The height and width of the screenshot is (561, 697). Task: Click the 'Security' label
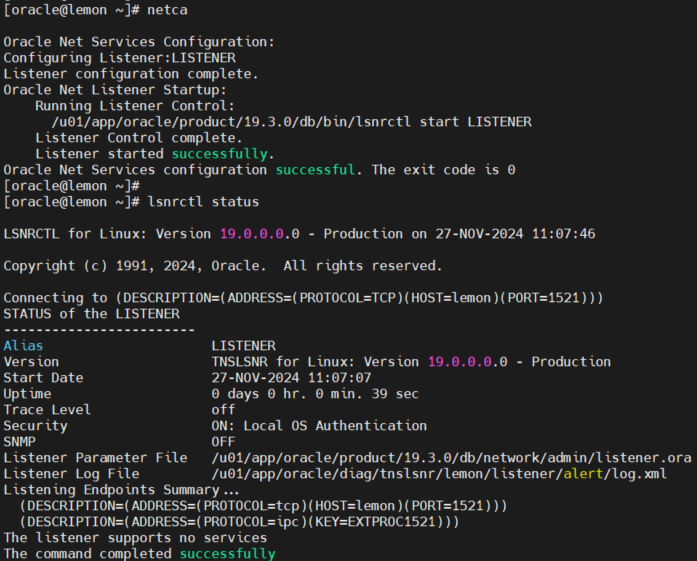point(35,426)
